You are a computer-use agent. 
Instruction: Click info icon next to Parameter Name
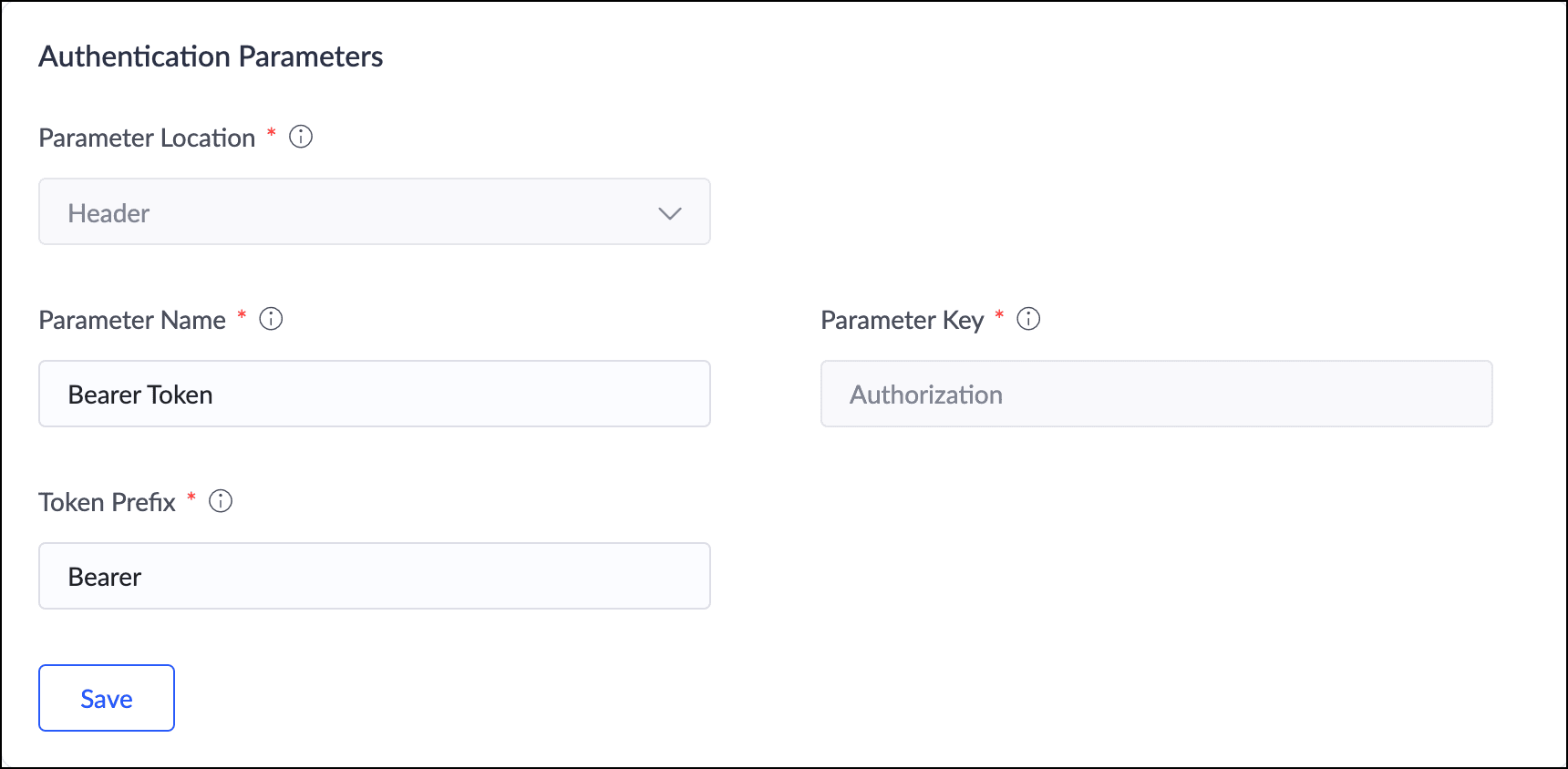[271, 319]
